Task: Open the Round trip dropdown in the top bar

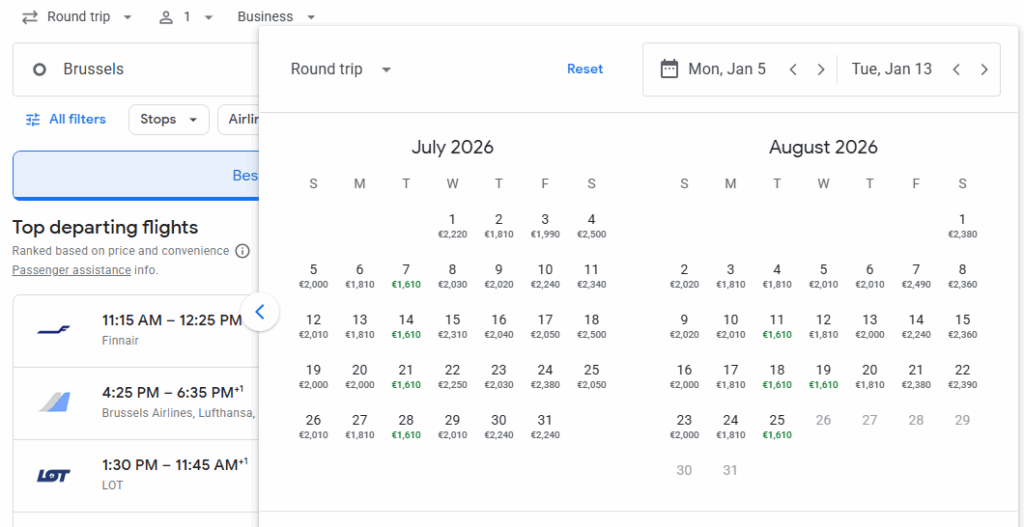Action: pyautogui.click(x=77, y=17)
